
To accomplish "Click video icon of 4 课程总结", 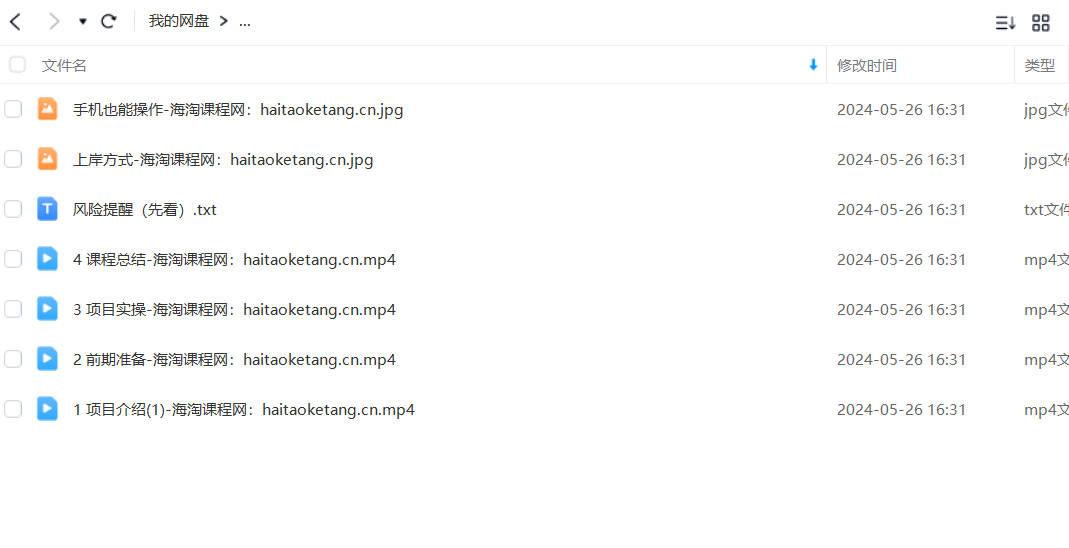I will pyautogui.click(x=47, y=259).
